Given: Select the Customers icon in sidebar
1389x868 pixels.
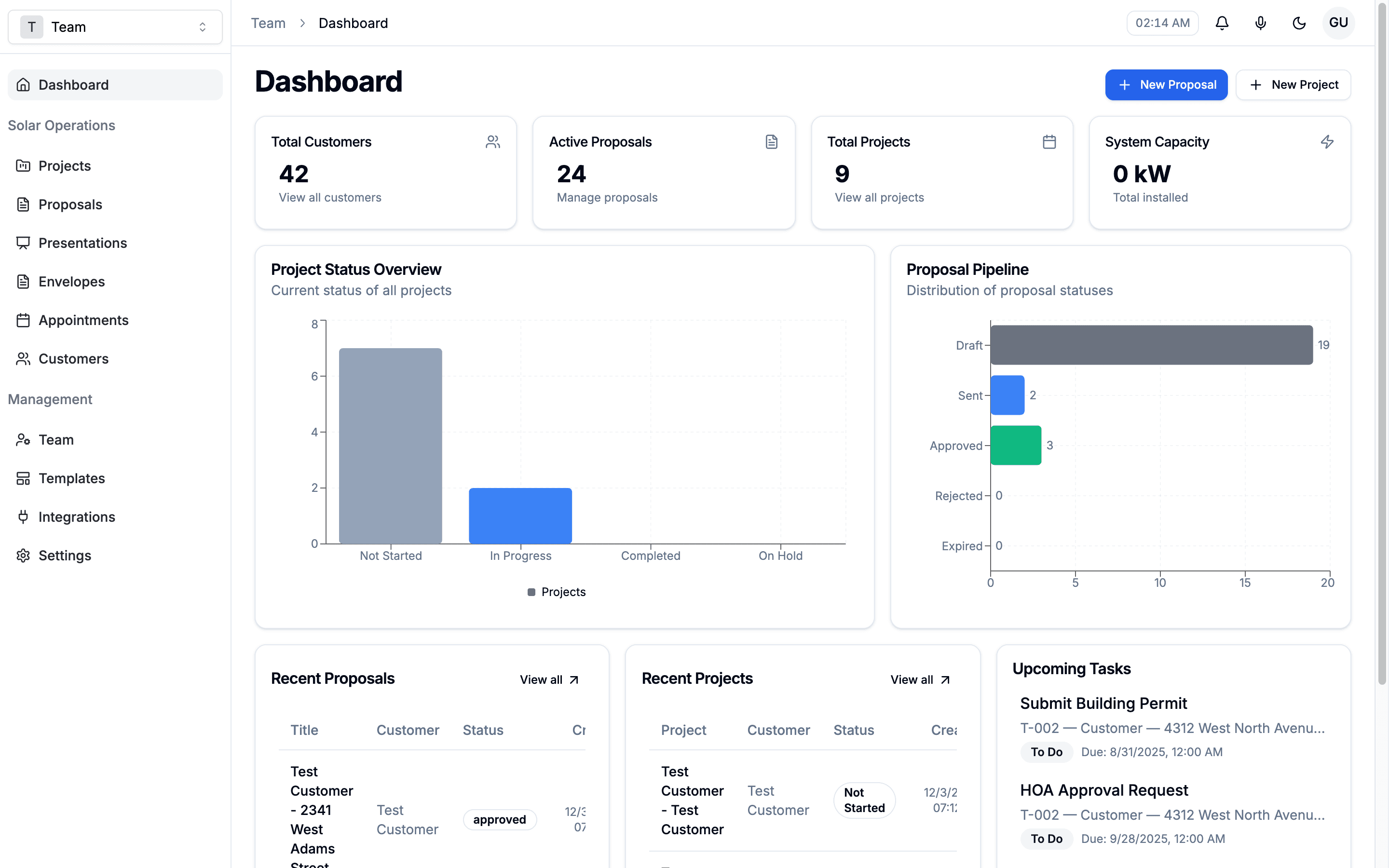Looking at the screenshot, I should [23, 358].
